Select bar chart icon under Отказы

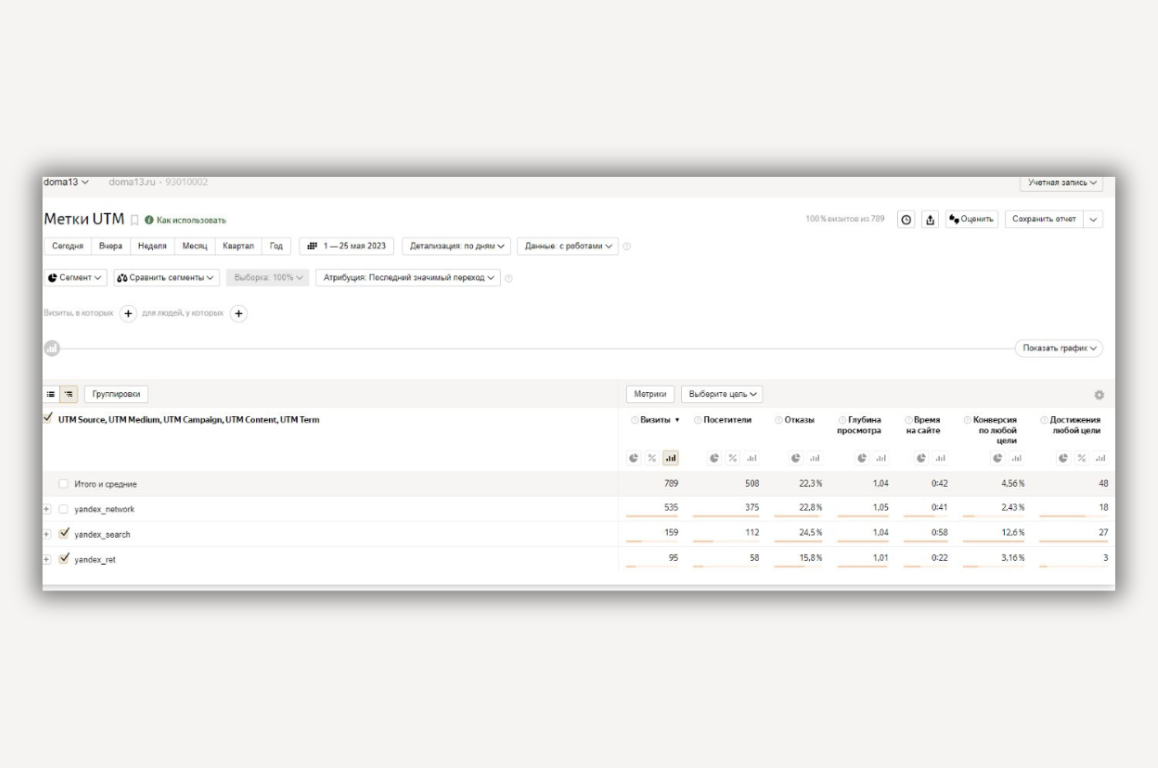pos(815,459)
